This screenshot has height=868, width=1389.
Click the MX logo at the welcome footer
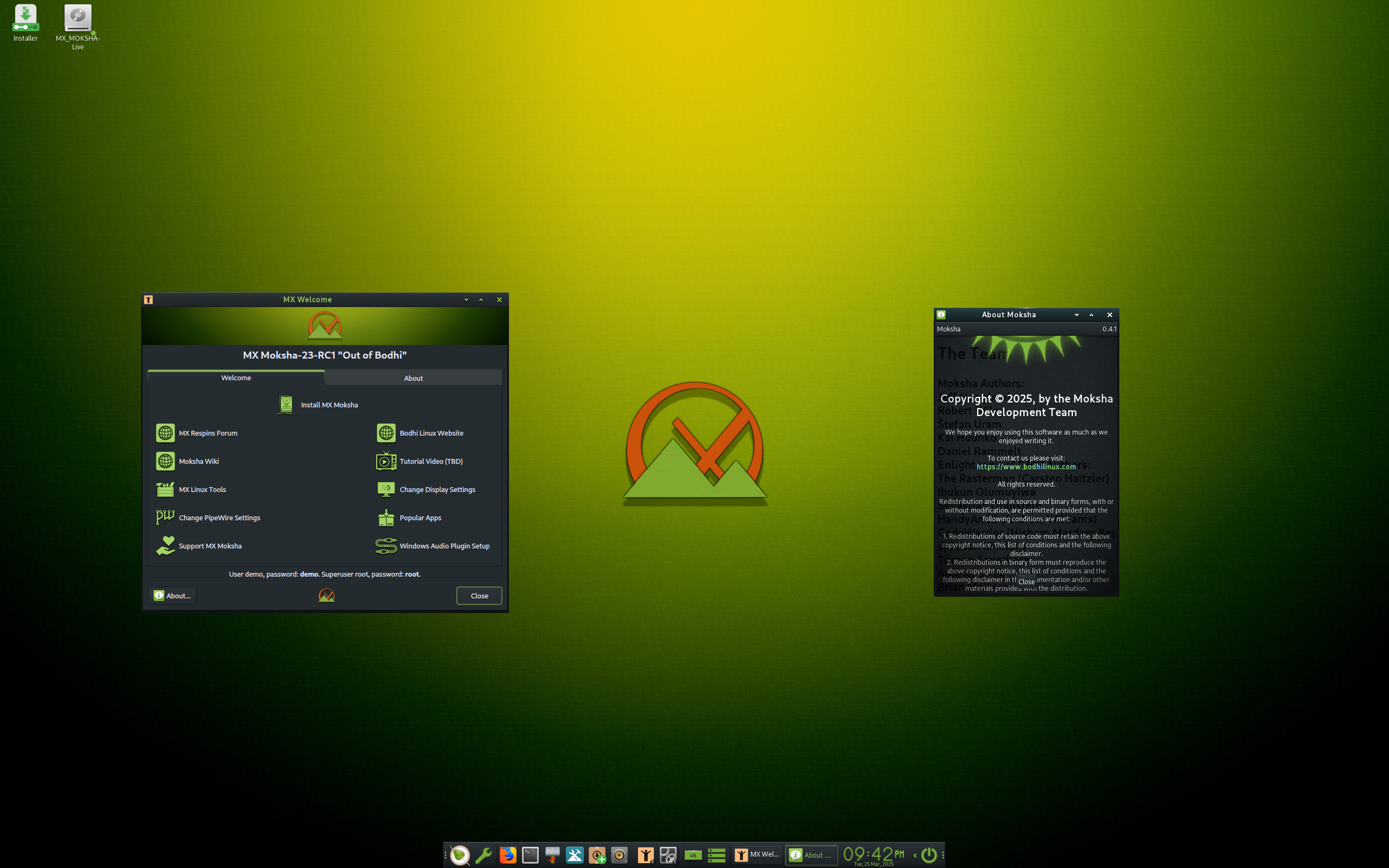pyautogui.click(x=326, y=595)
